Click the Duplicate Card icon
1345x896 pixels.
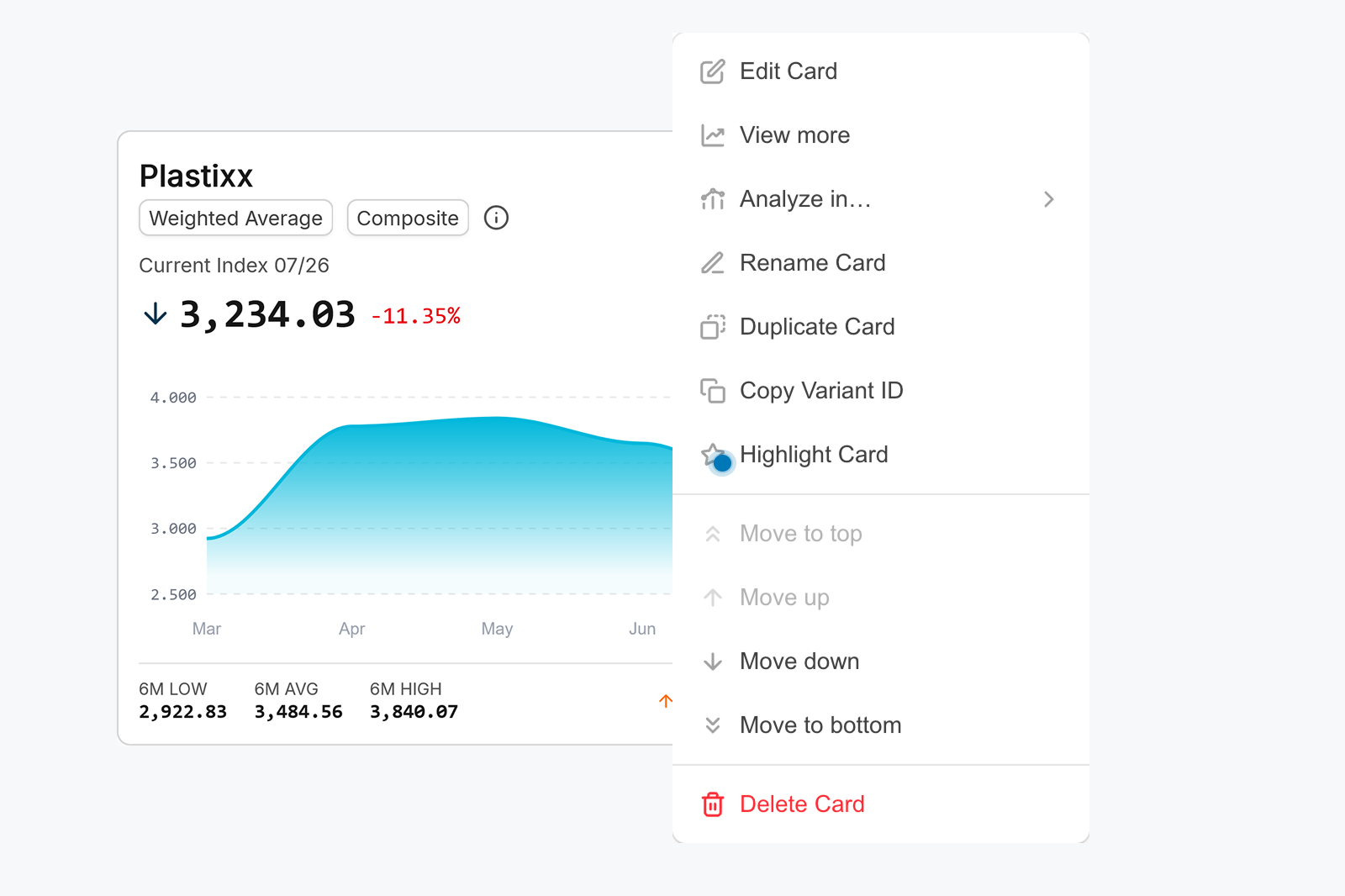tap(713, 327)
